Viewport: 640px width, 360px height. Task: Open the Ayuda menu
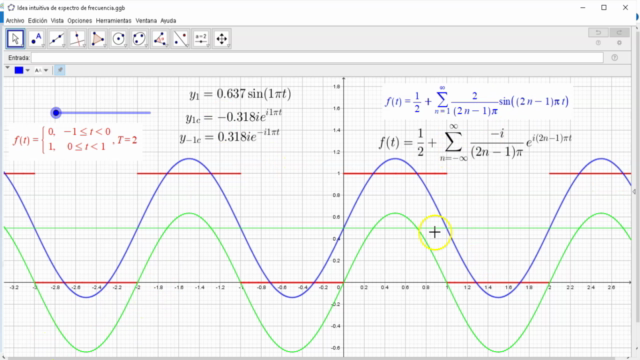click(x=168, y=20)
